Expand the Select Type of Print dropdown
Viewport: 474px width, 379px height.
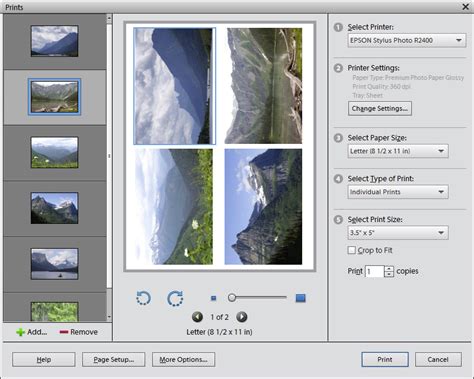coord(398,192)
